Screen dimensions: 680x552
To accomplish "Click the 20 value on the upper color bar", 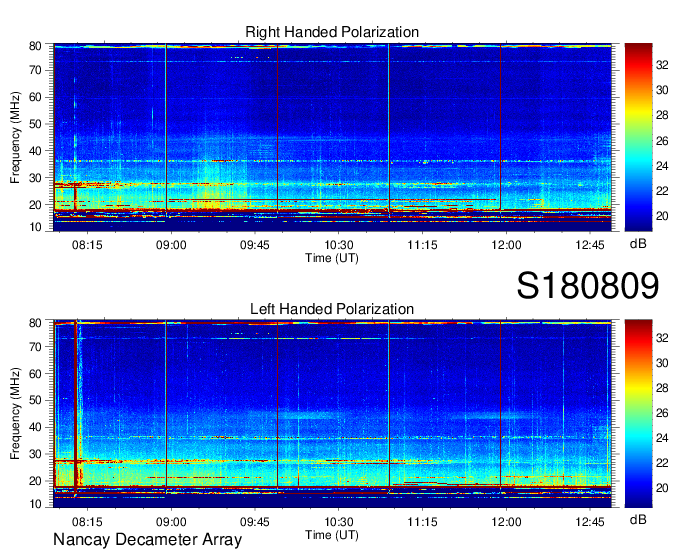I will [x=662, y=216].
